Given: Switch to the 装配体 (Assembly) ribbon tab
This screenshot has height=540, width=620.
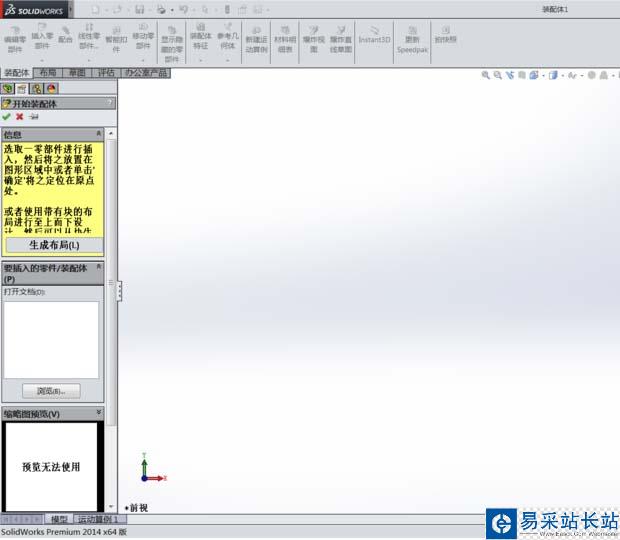Looking at the screenshot, I should (x=17, y=73).
